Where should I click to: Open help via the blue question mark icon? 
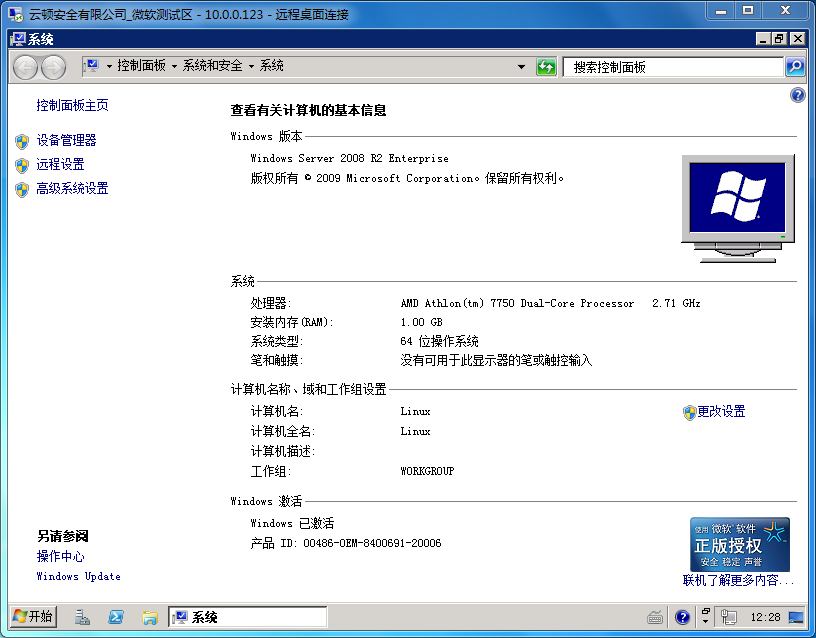797,95
